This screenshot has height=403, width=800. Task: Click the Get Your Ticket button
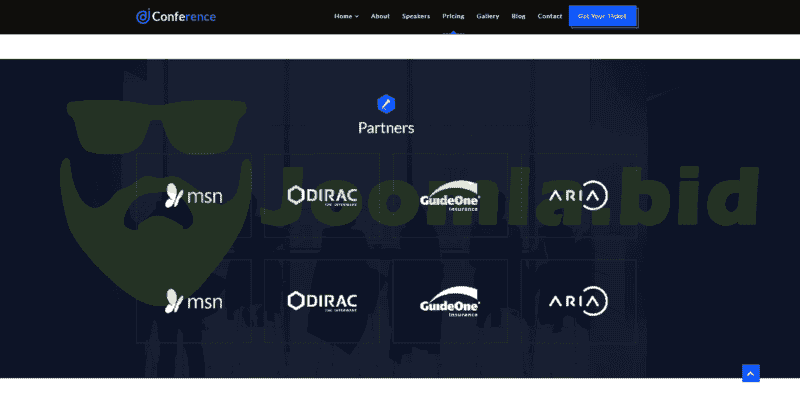tap(602, 16)
